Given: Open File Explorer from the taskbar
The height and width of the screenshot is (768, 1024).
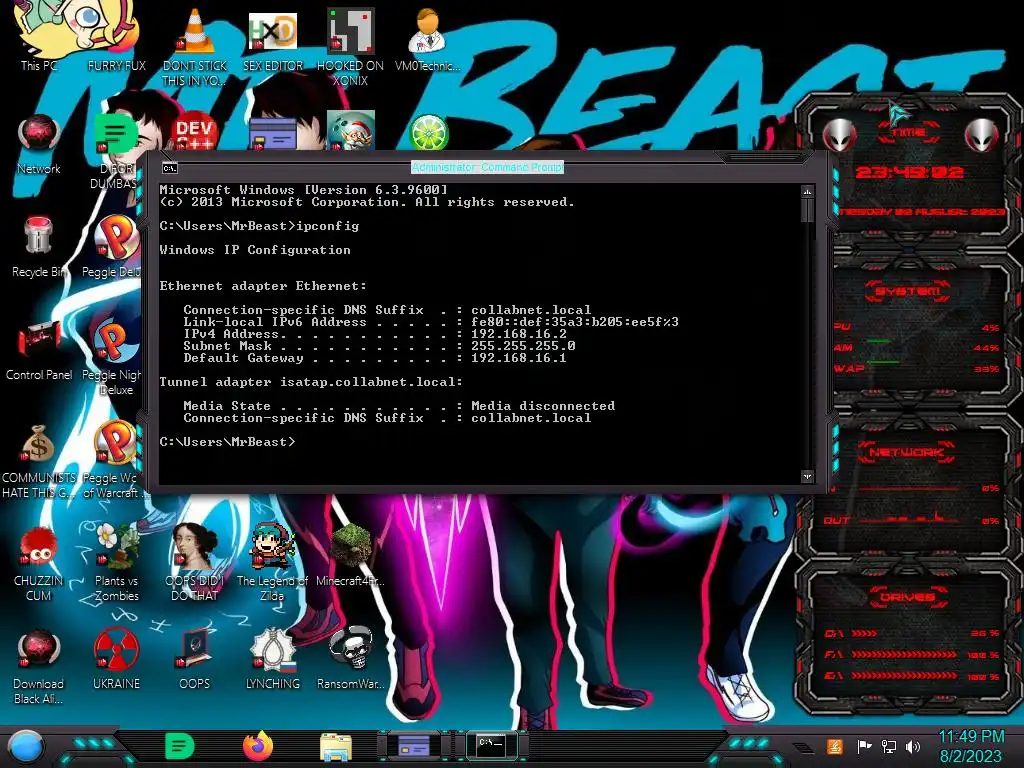Looking at the screenshot, I should tap(336, 747).
